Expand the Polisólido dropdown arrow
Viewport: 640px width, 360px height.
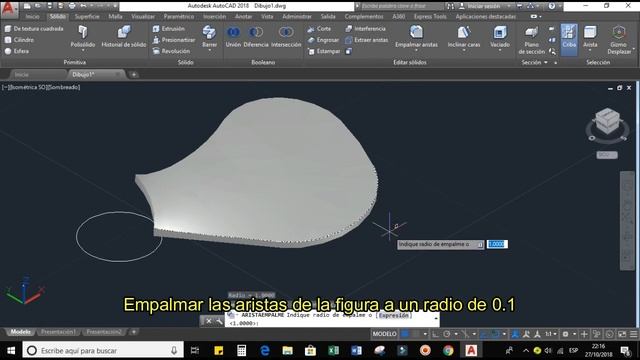pos(83,51)
